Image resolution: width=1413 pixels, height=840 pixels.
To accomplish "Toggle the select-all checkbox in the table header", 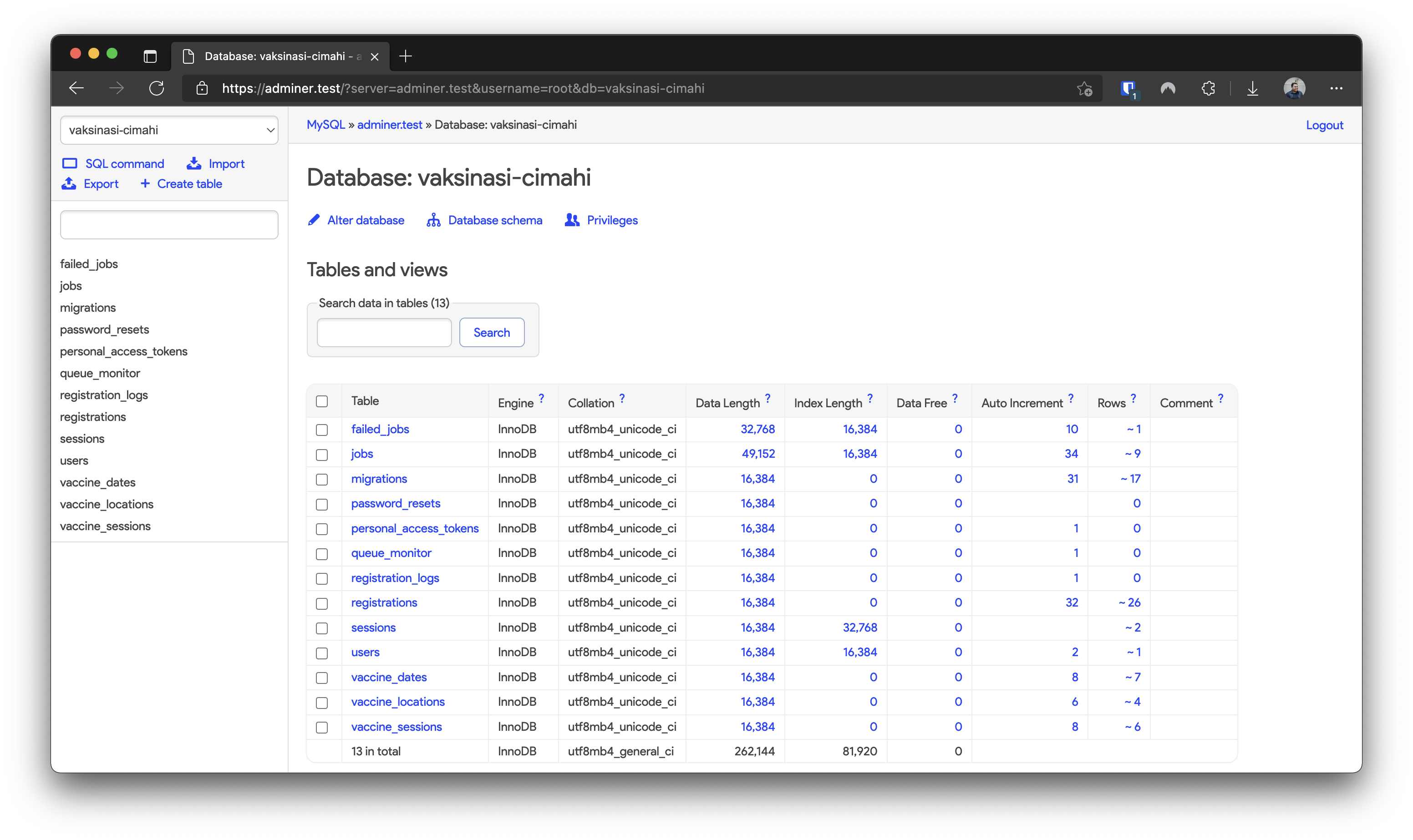I will coord(322,401).
